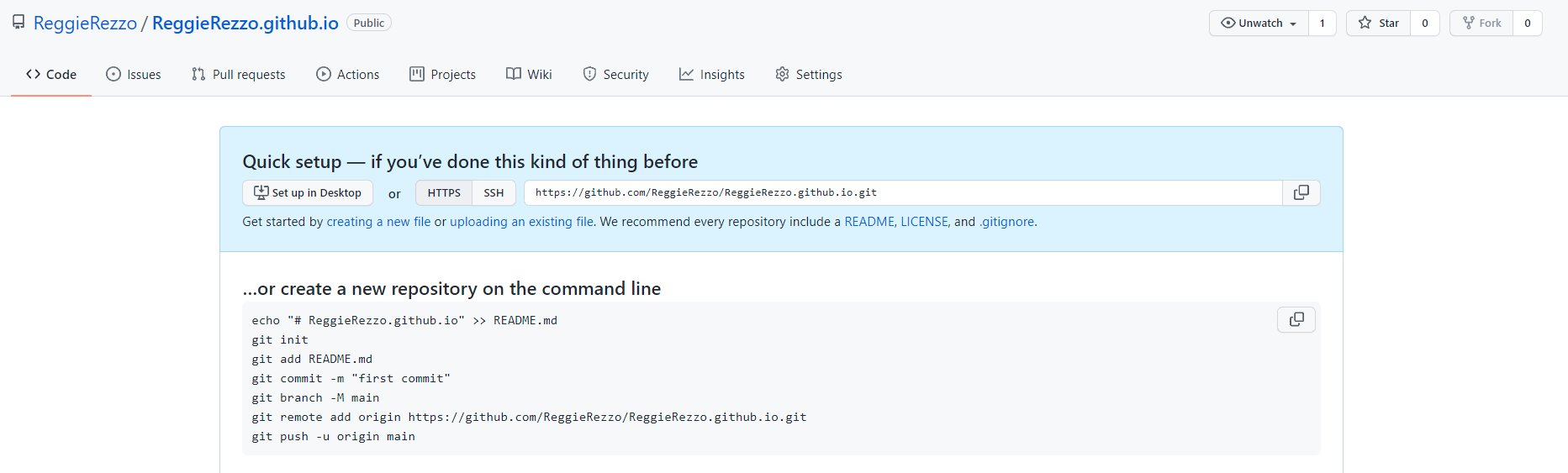Image resolution: width=1568 pixels, height=473 pixels.
Task: Click the git branch -M main line
Action: (x=315, y=397)
